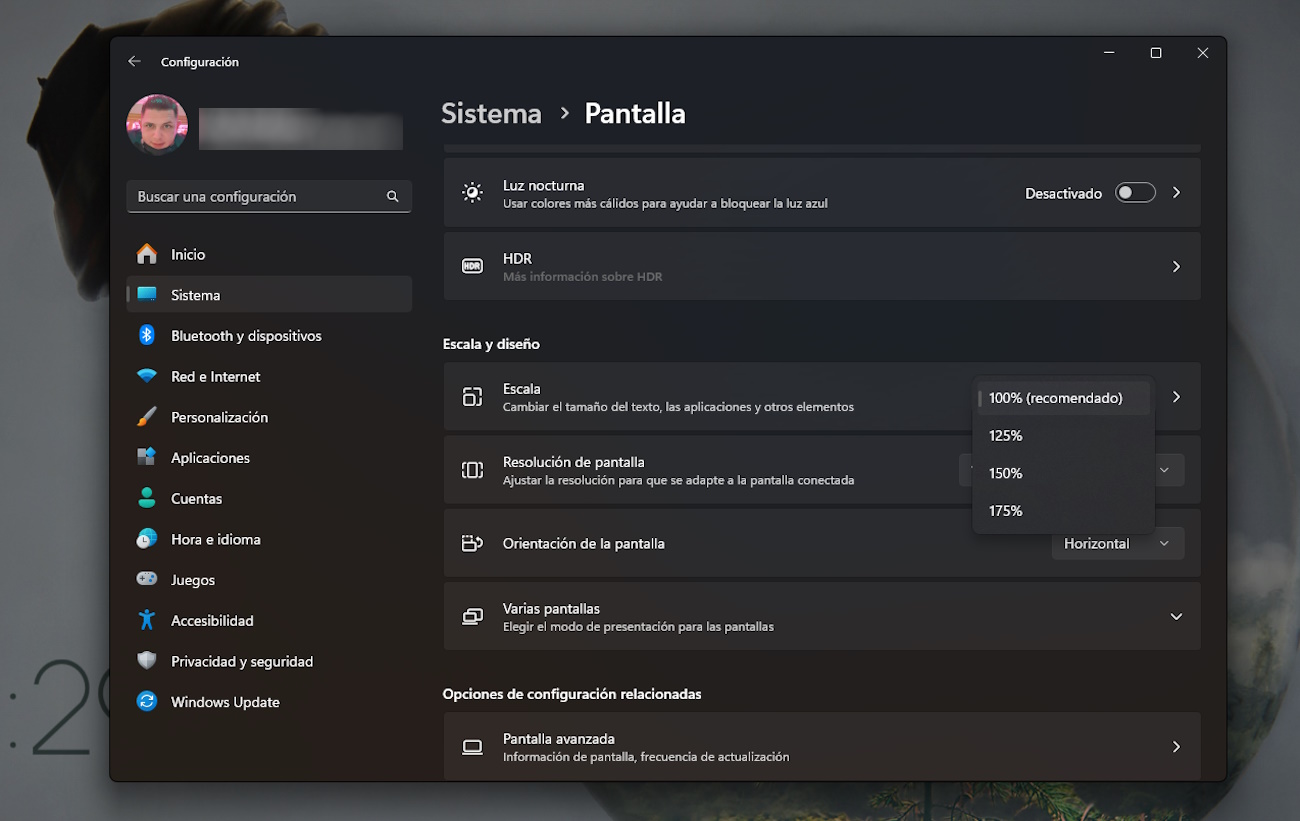
Task: Click the Cuentas person icon
Action: pos(147,498)
